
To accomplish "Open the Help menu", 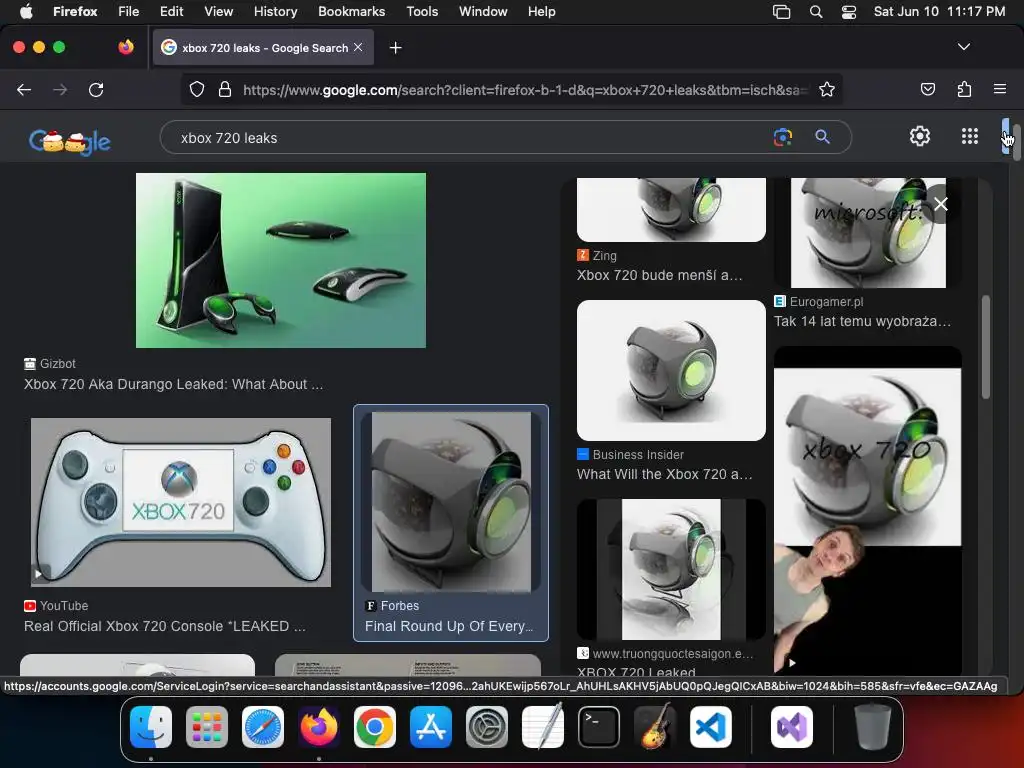I will click(x=541, y=11).
